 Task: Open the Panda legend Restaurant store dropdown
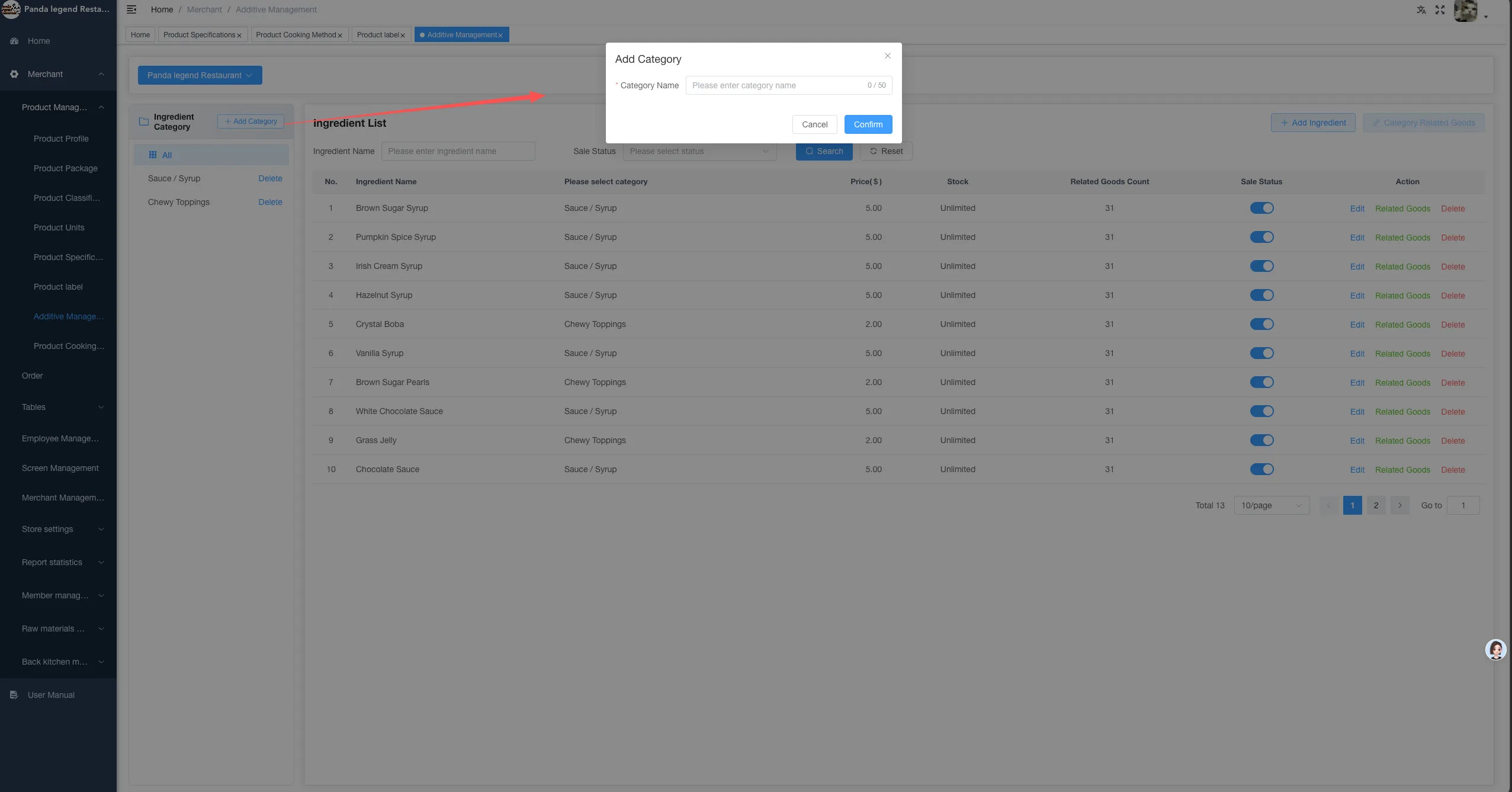click(200, 75)
